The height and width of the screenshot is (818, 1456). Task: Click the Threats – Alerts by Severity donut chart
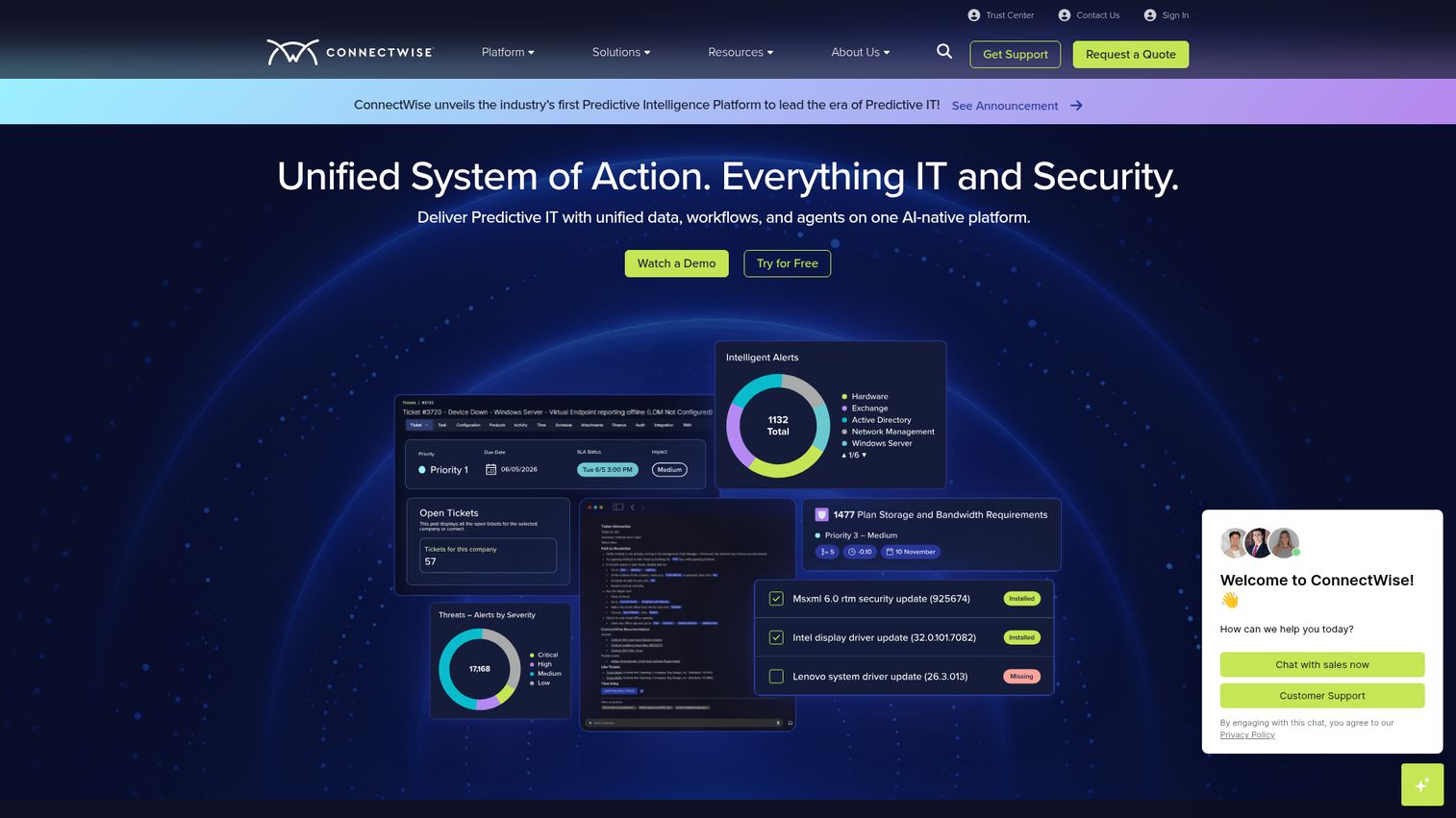(x=480, y=669)
